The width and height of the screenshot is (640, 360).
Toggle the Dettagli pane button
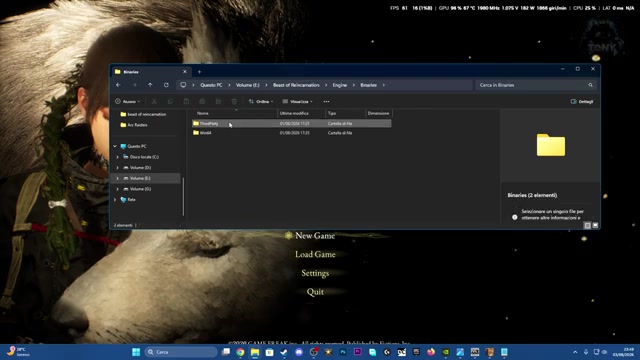(x=582, y=101)
